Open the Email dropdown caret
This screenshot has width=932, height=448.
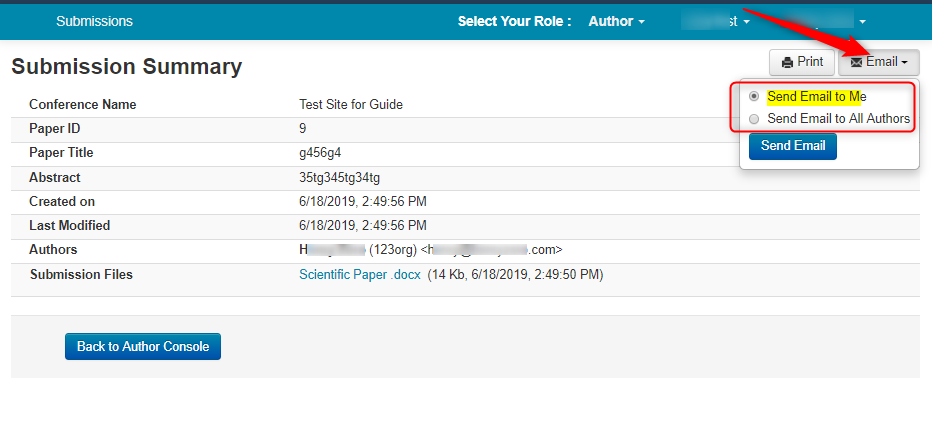(904, 63)
